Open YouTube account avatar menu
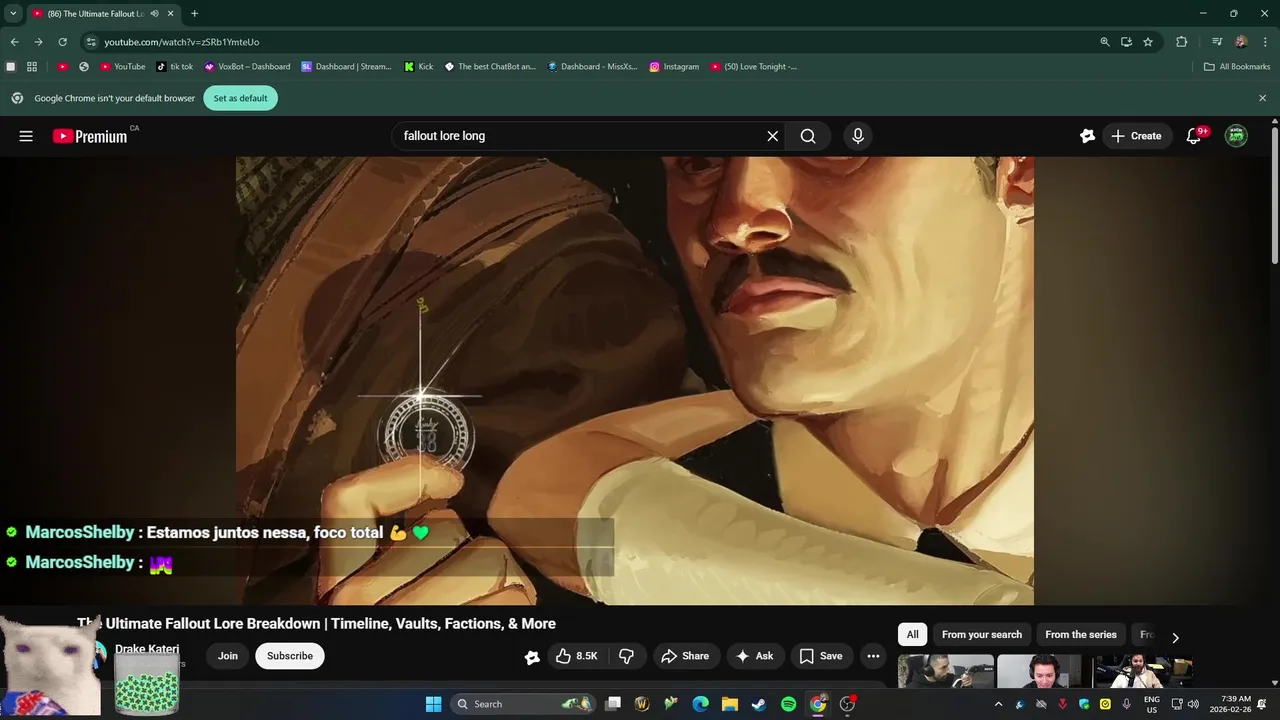Viewport: 1280px width, 720px height. [1236, 136]
